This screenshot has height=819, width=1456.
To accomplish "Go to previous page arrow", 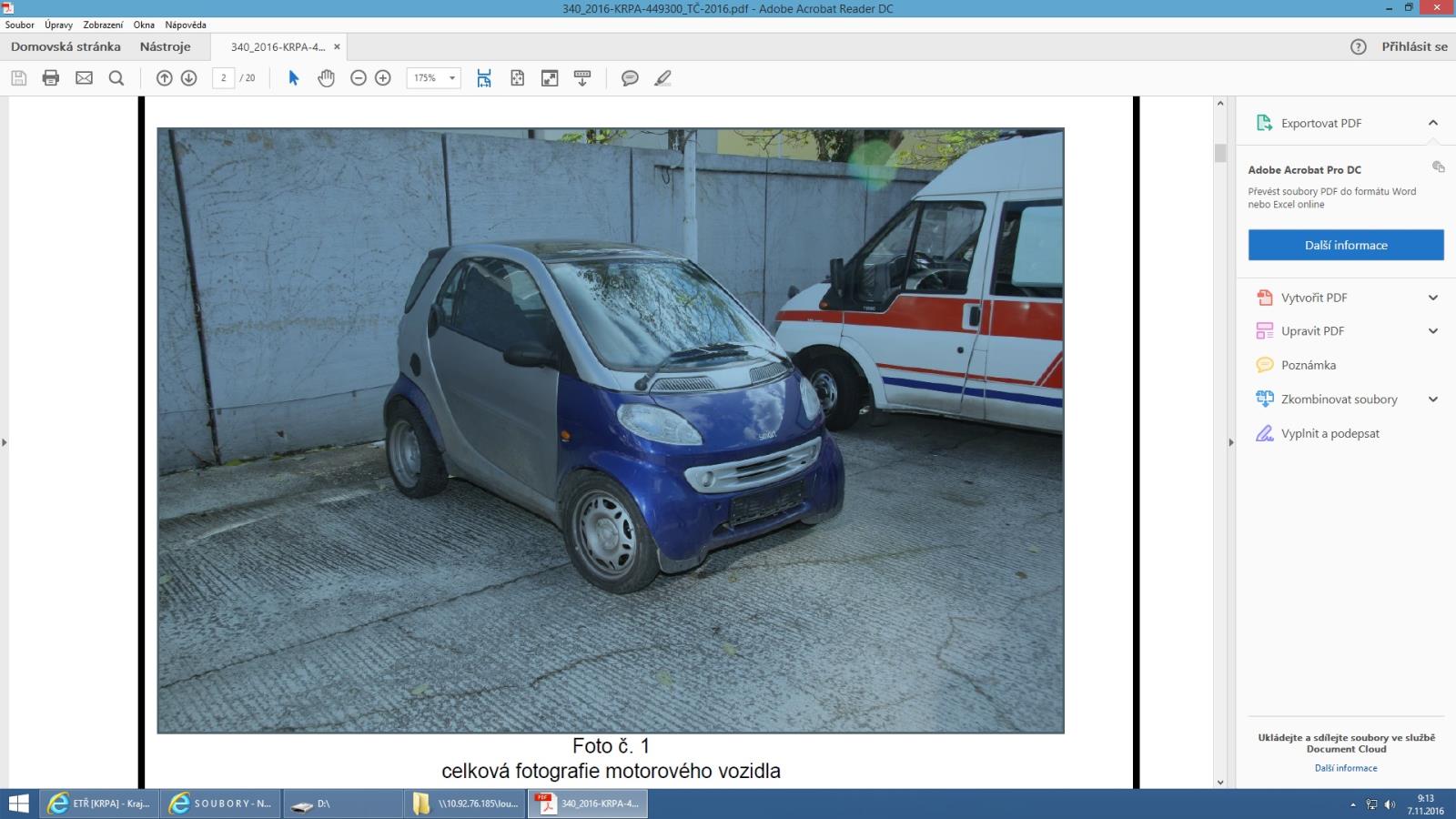I will 165,78.
